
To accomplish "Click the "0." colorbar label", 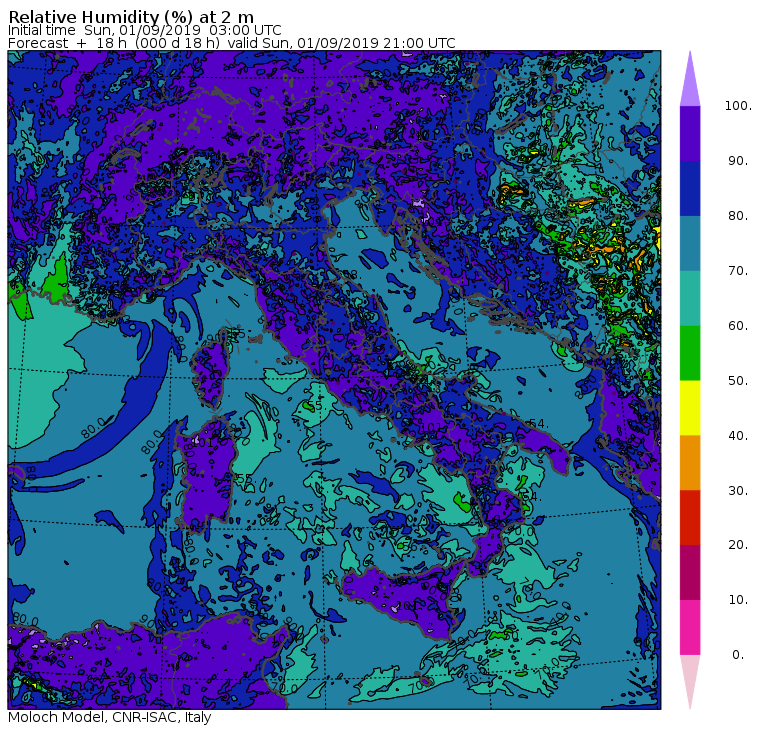I will coord(738,655).
